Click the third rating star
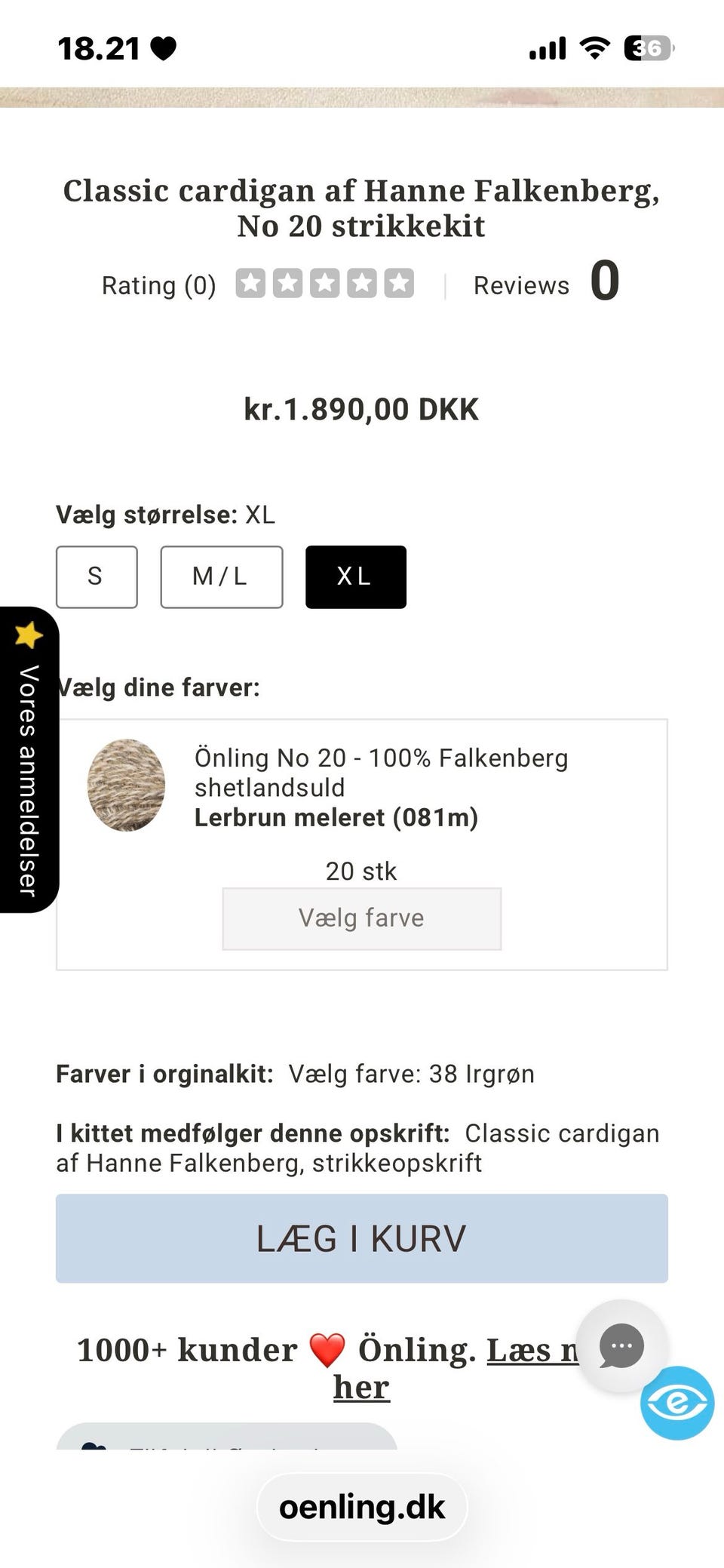 pyautogui.click(x=324, y=284)
